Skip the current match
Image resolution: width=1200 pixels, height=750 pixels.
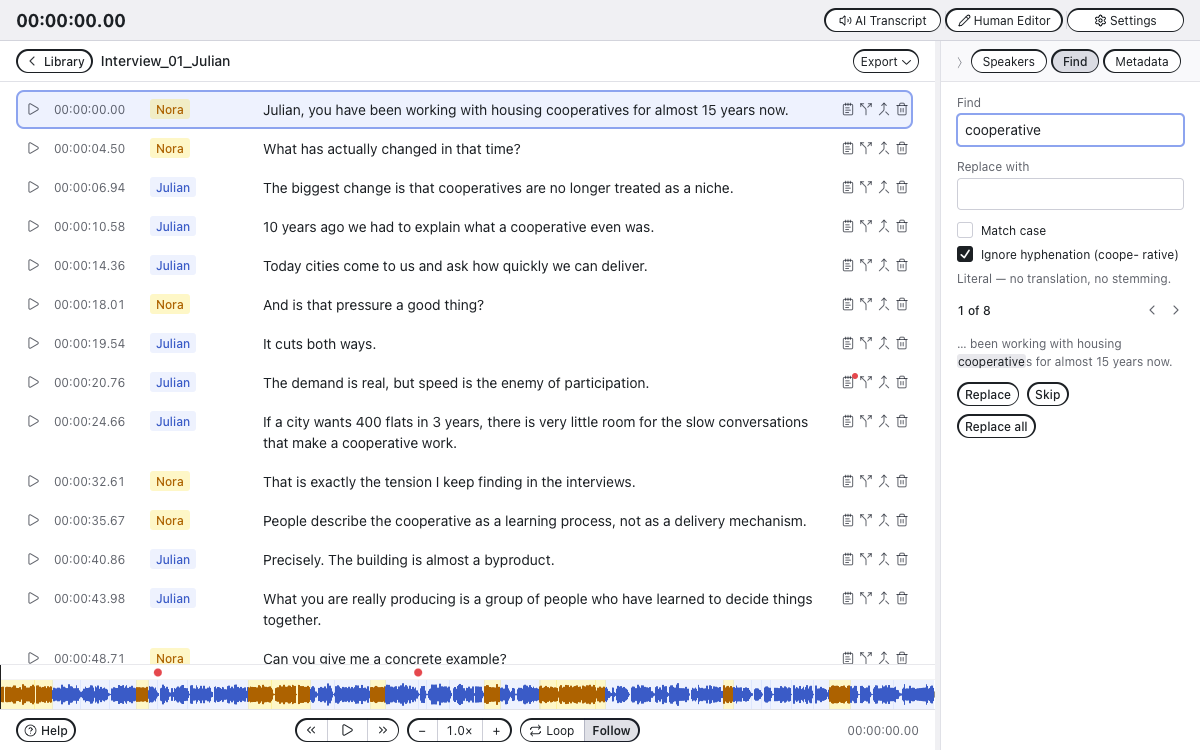pos(1047,394)
